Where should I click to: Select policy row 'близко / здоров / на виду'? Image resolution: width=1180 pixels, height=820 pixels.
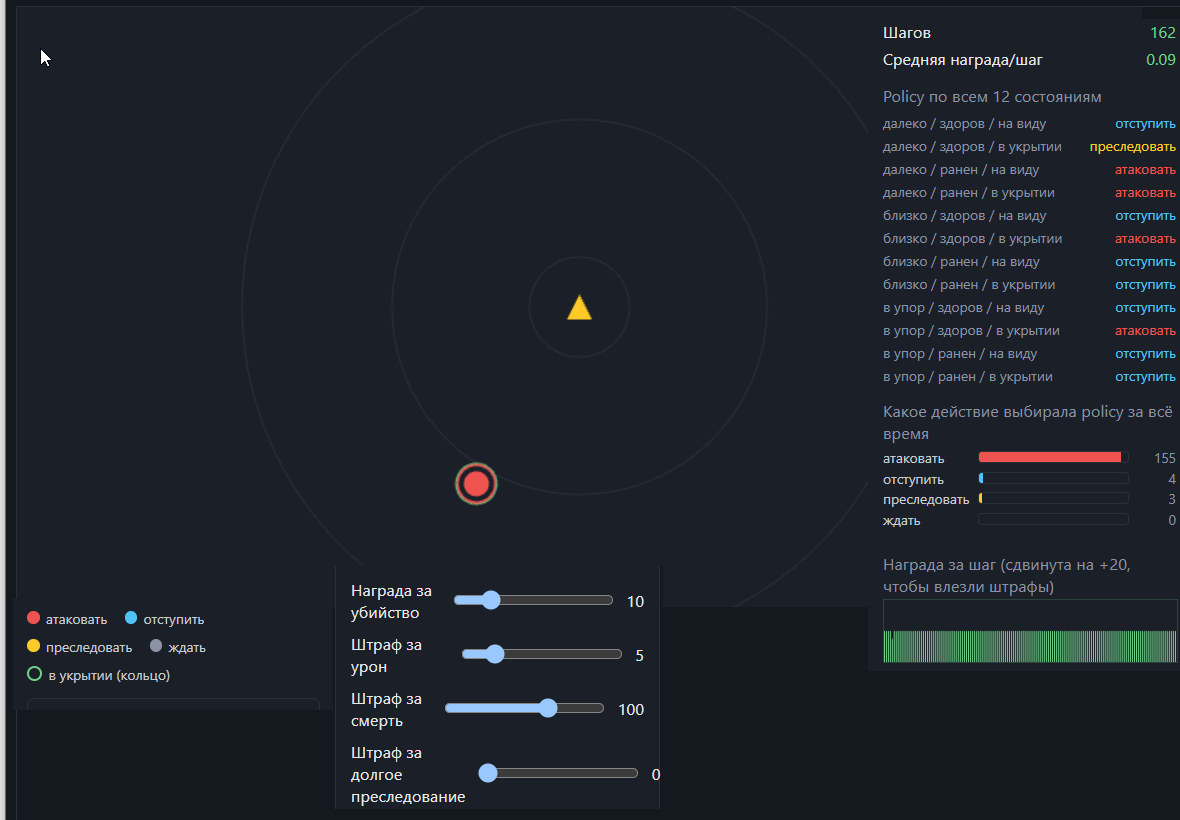(x=1029, y=216)
